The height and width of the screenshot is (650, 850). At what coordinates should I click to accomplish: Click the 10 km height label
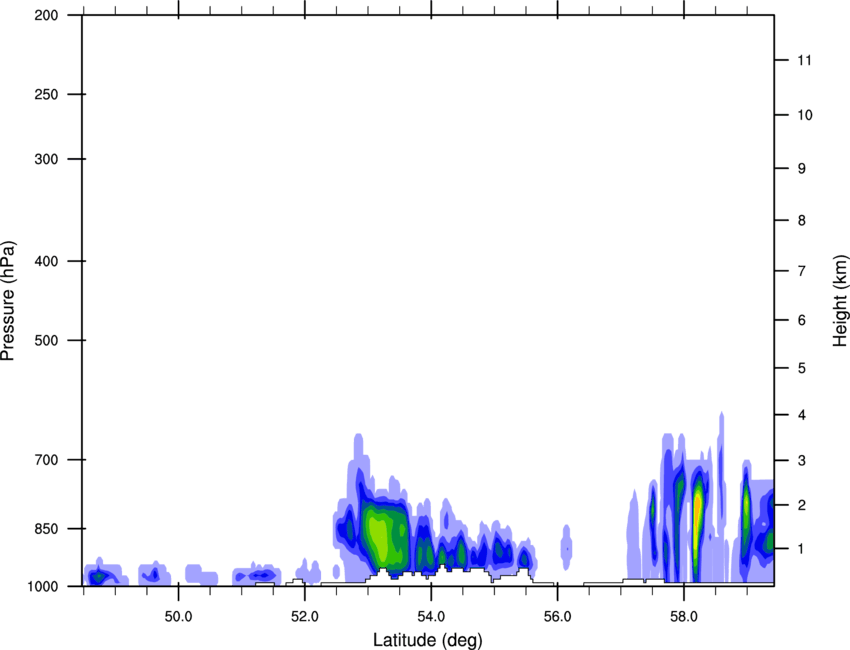[805, 115]
